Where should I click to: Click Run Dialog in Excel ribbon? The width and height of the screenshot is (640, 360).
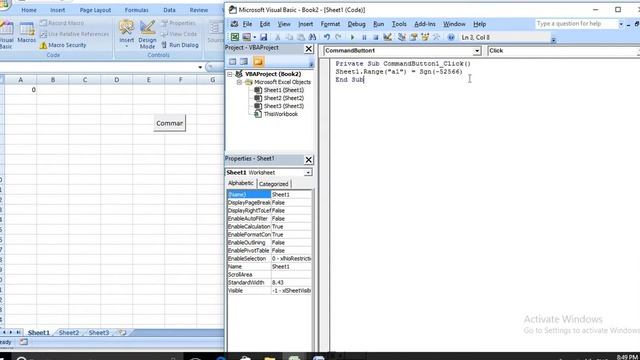click(180, 45)
